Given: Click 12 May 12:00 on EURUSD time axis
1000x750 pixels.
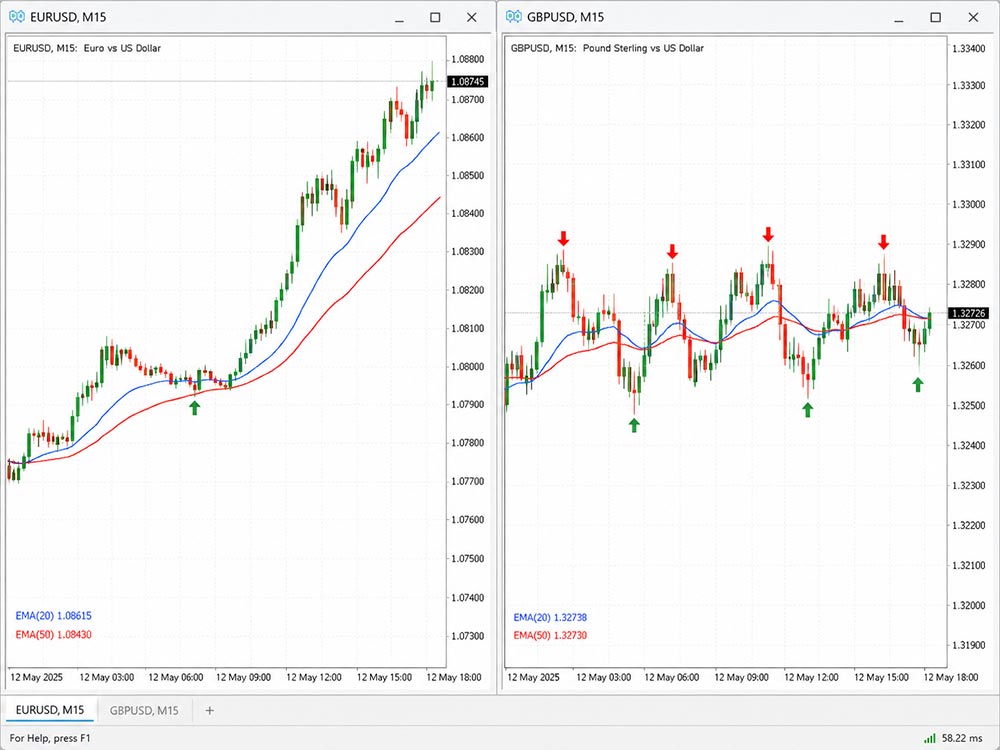Looking at the screenshot, I should (314, 677).
